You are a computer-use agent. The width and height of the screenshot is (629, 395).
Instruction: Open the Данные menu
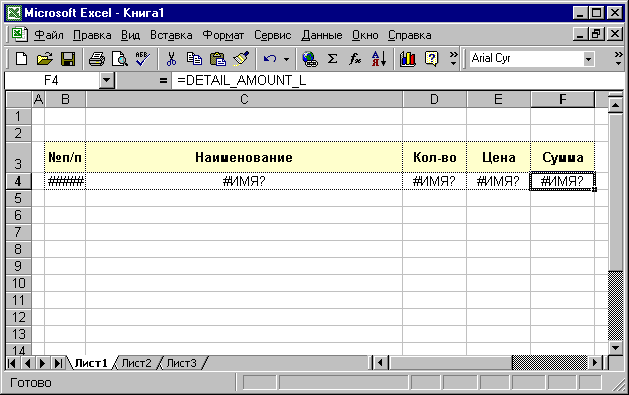322,35
